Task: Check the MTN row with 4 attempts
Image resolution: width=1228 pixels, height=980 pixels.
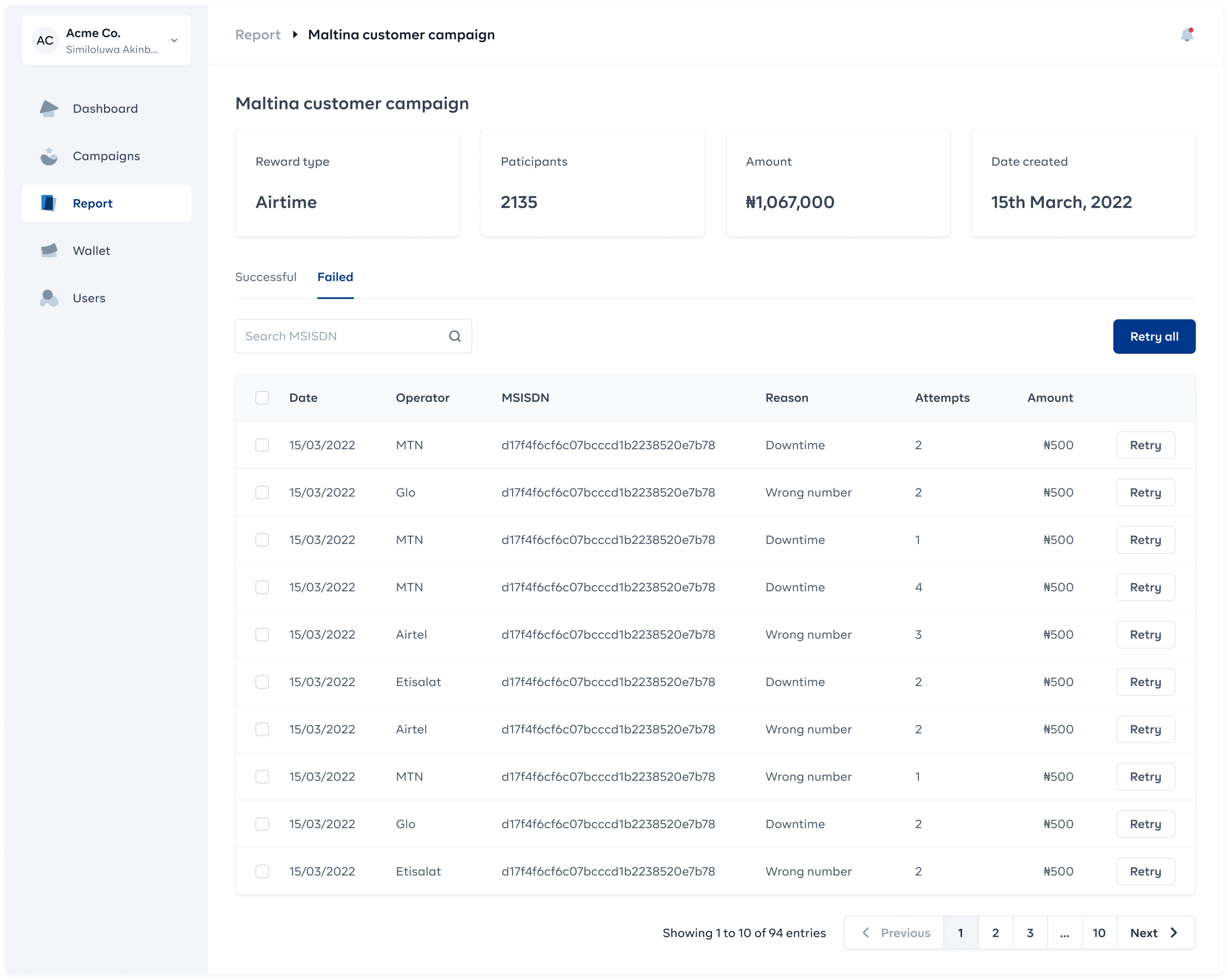Action: click(x=262, y=587)
